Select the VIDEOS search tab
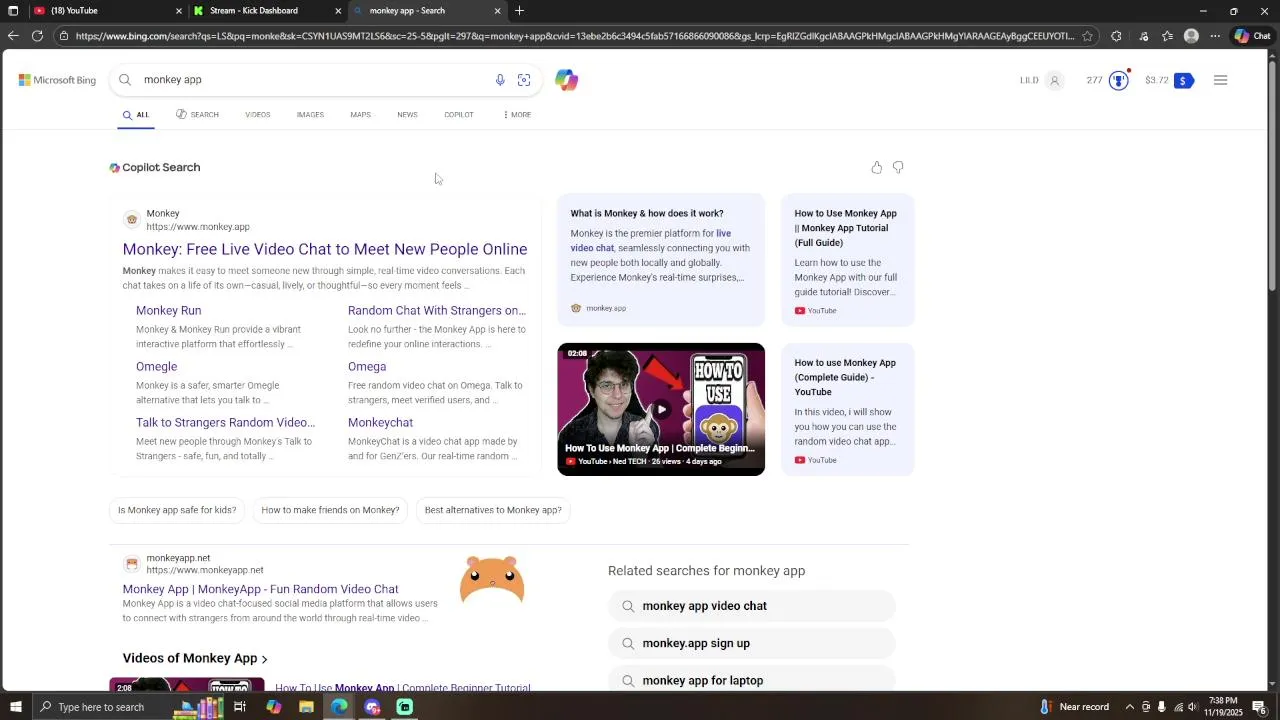Image resolution: width=1280 pixels, height=720 pixels. click(258, 115)
